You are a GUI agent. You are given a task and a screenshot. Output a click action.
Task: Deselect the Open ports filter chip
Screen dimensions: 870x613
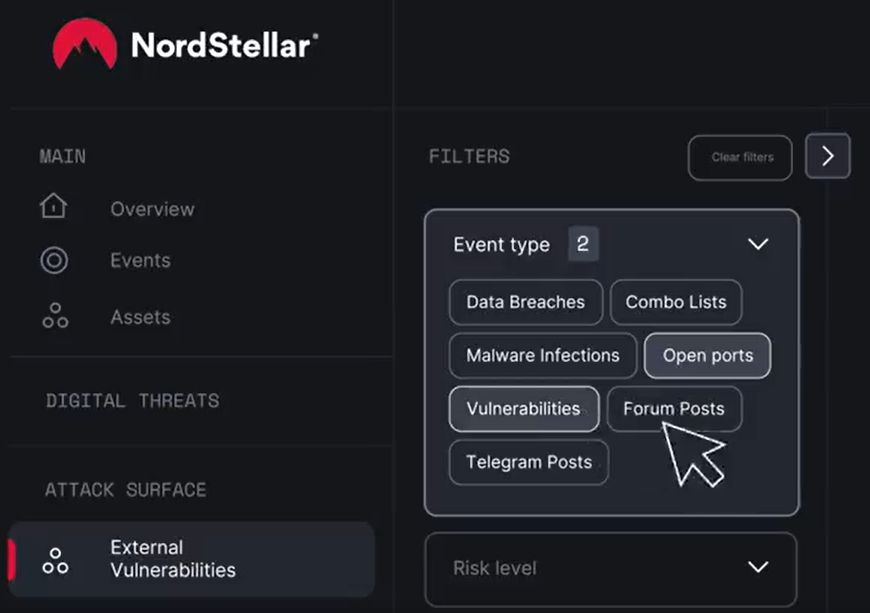(707, 356)
